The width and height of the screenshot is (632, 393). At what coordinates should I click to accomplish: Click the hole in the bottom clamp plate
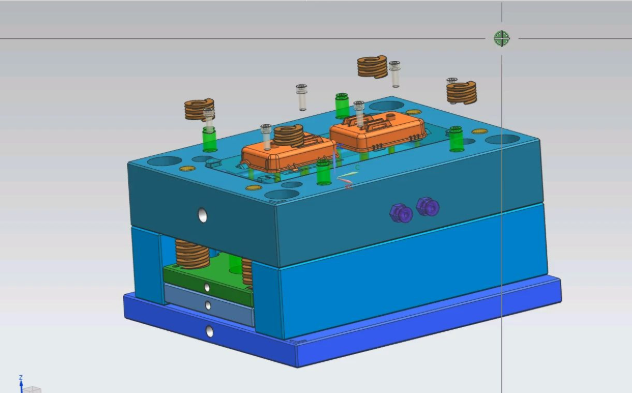(210, 332)
